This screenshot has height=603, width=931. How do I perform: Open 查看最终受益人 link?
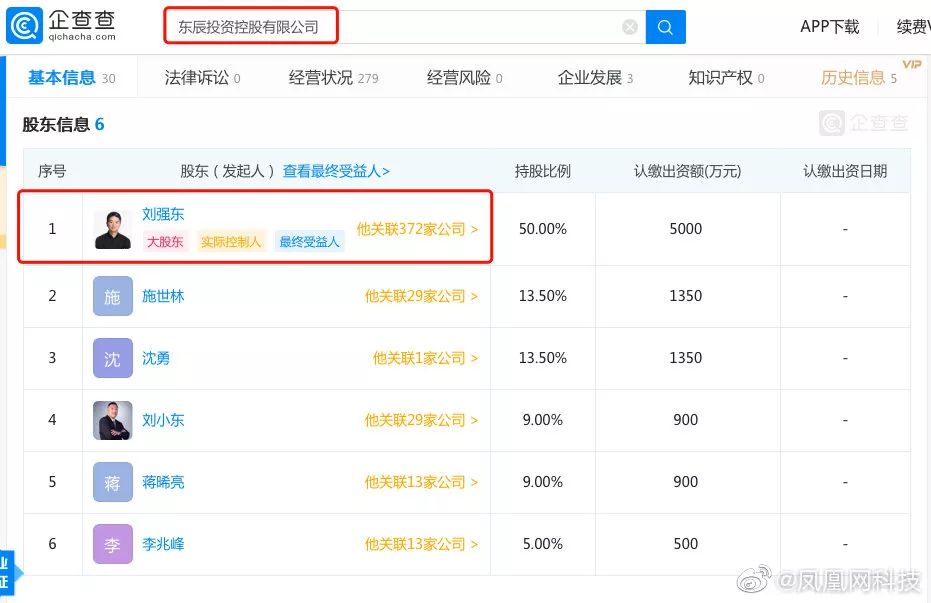[x=336, y=171]
